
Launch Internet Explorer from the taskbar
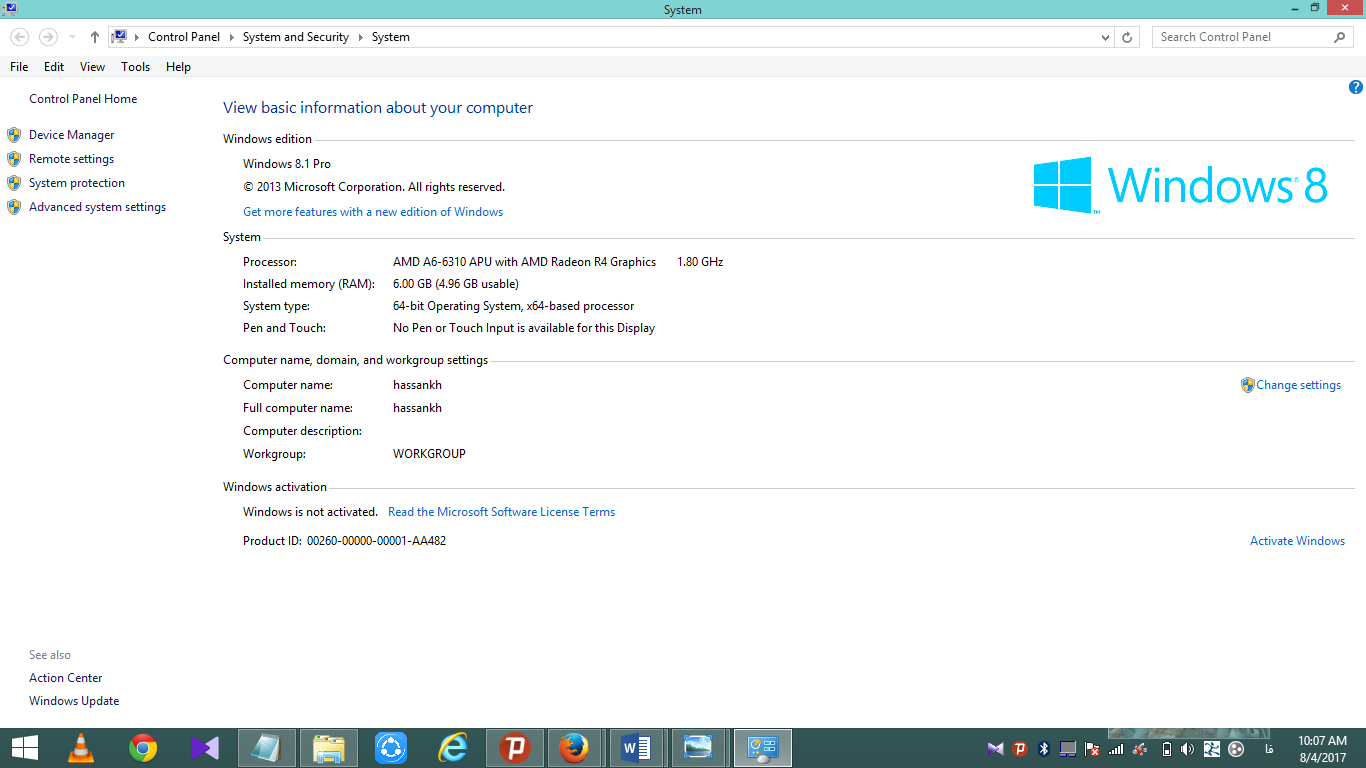[x=453, y=748]
